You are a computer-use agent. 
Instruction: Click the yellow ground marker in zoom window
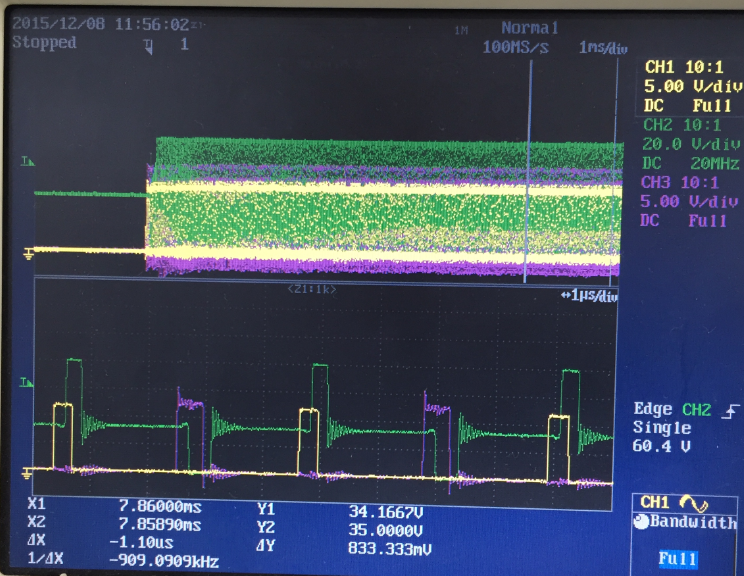pos(28,473)
